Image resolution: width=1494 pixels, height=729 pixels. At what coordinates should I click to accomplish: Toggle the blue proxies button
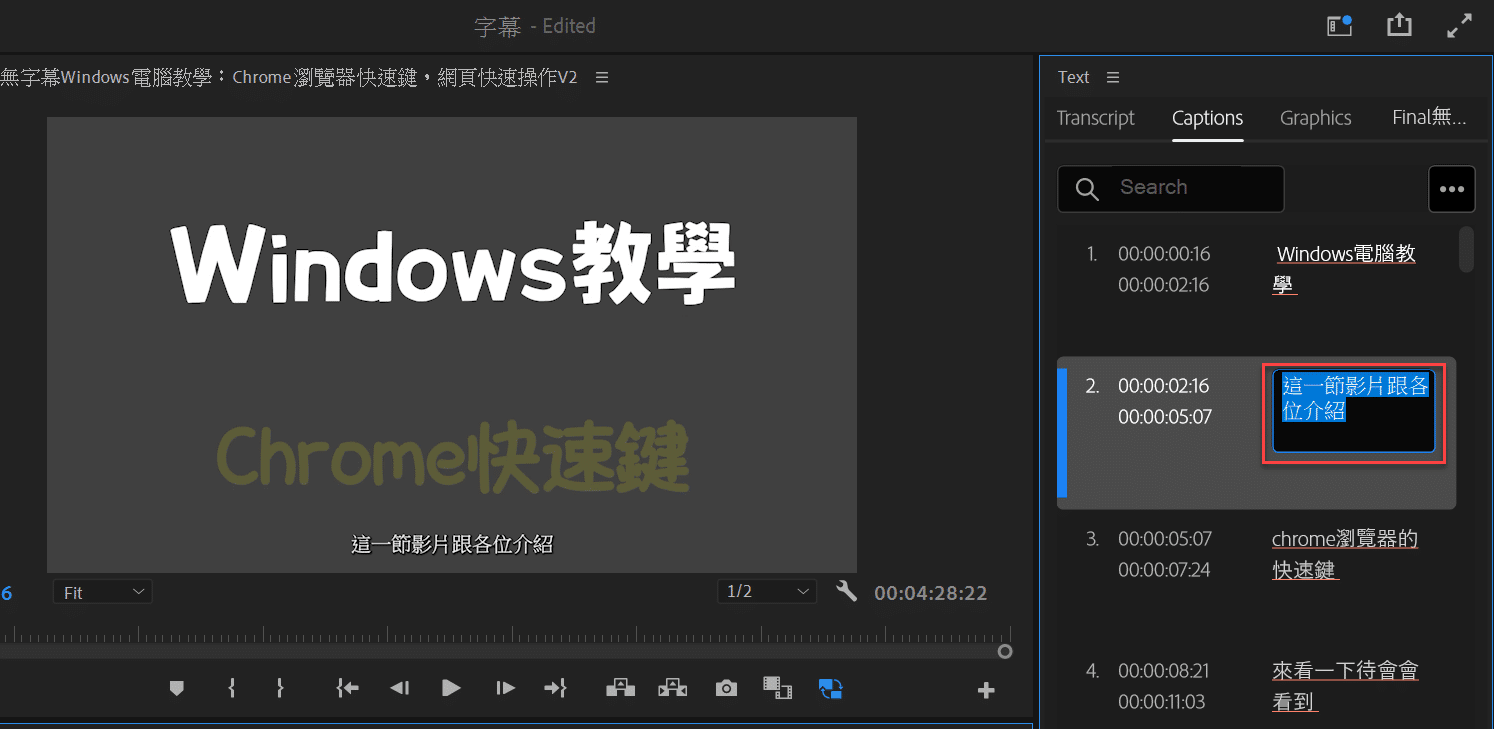click(x=831, y=688)
